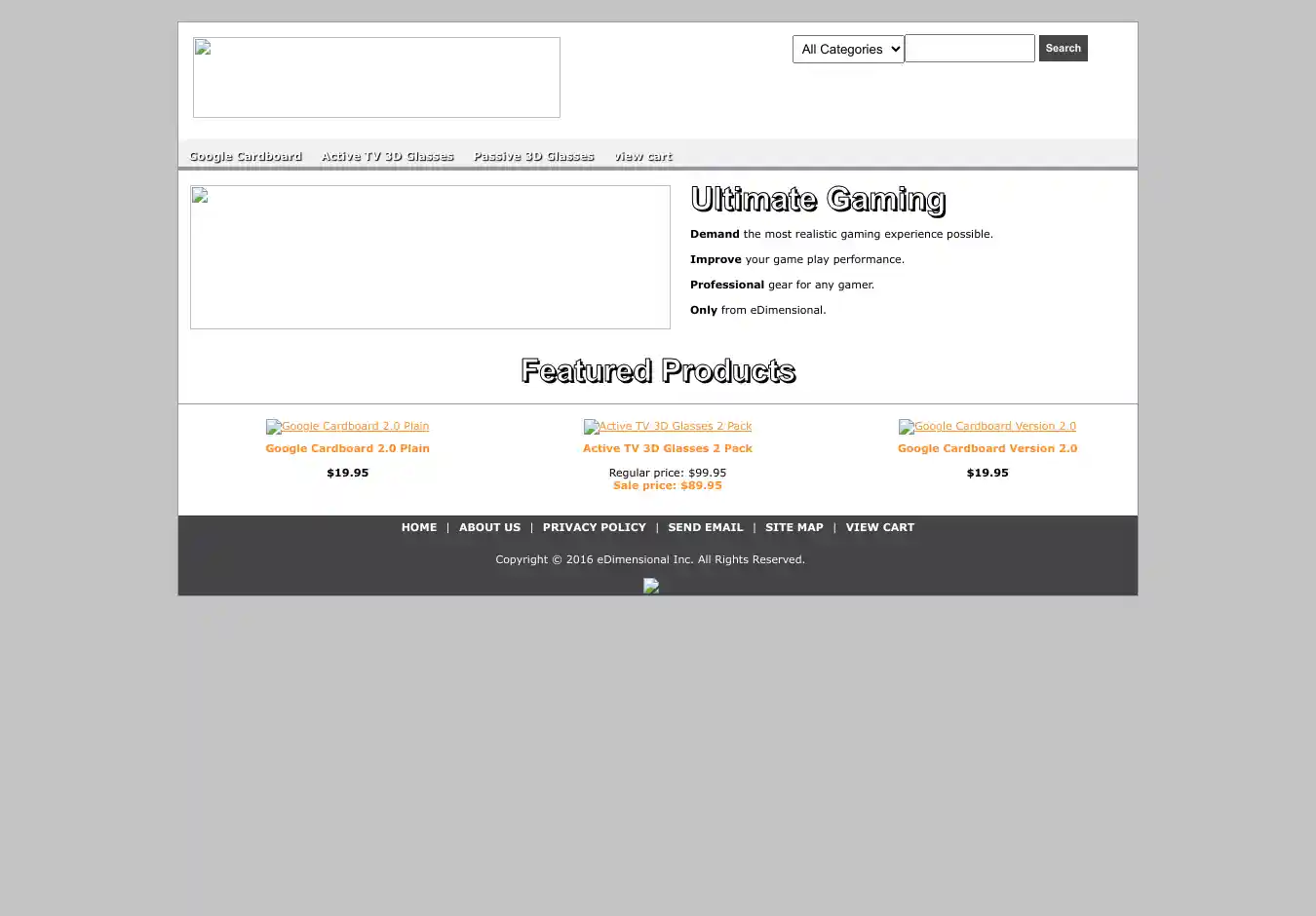This screenshot has width=1316, height=916.
Task: Open view cart in the top navigation
Action: (x=643, y=156)
